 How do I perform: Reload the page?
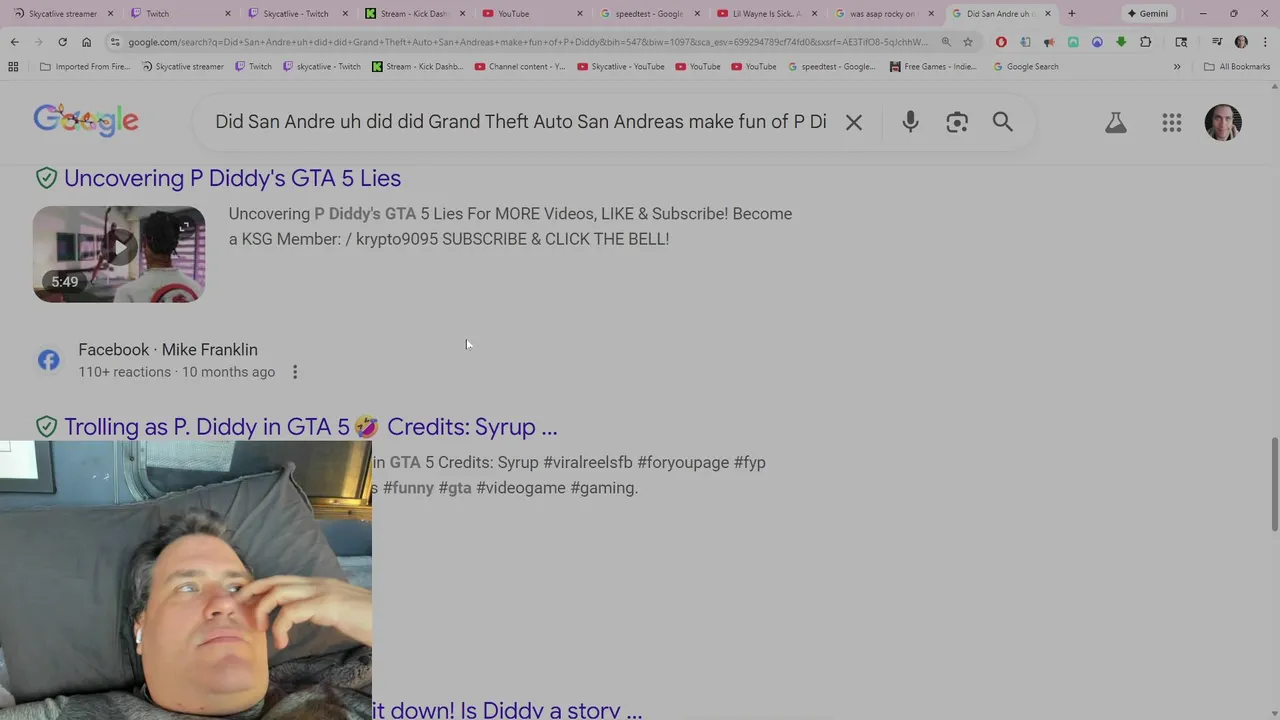click(62, 42)
